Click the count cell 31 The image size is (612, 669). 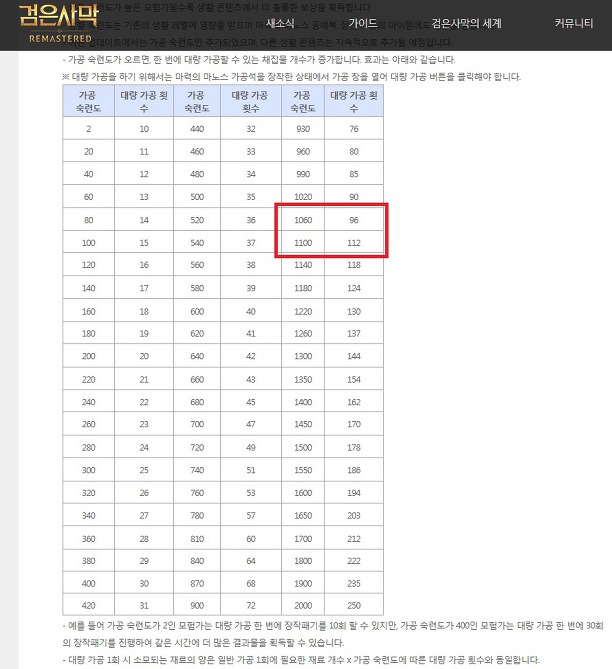point(144,605)
